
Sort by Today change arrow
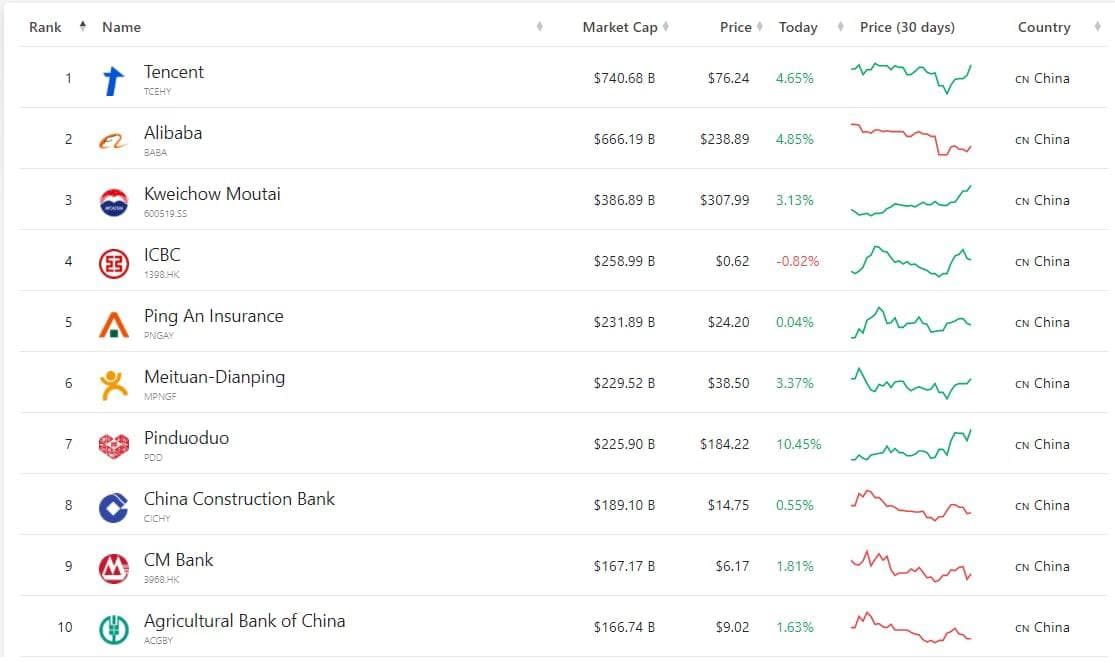click(841, 26)
